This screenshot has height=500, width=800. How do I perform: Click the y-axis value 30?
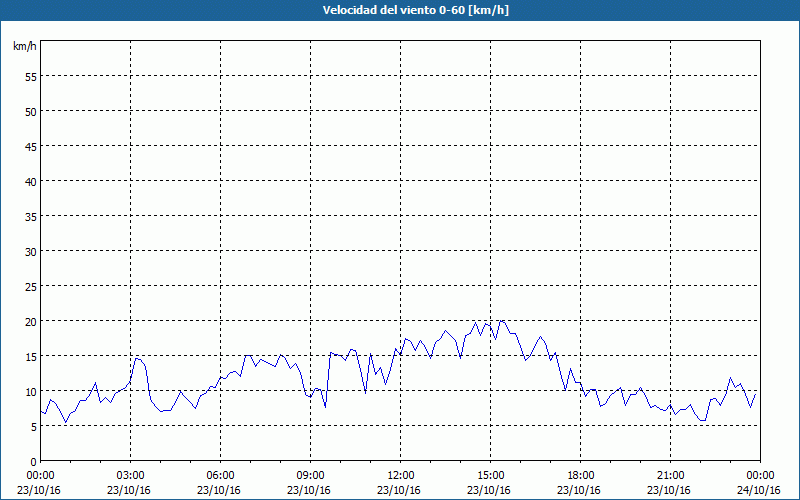(31, 252)
